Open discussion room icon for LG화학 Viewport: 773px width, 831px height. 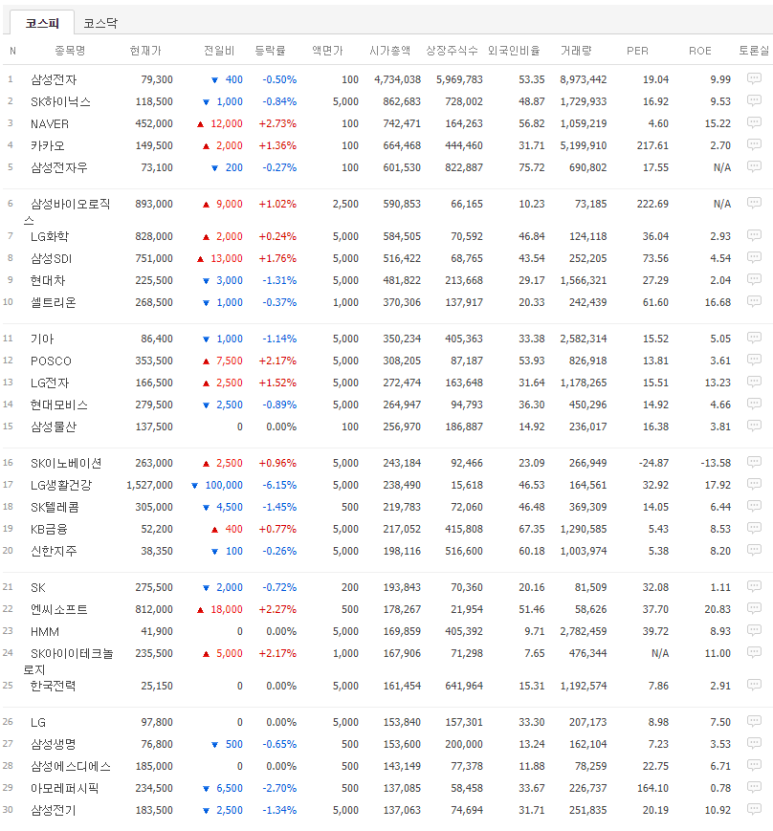tap(753, 235)
